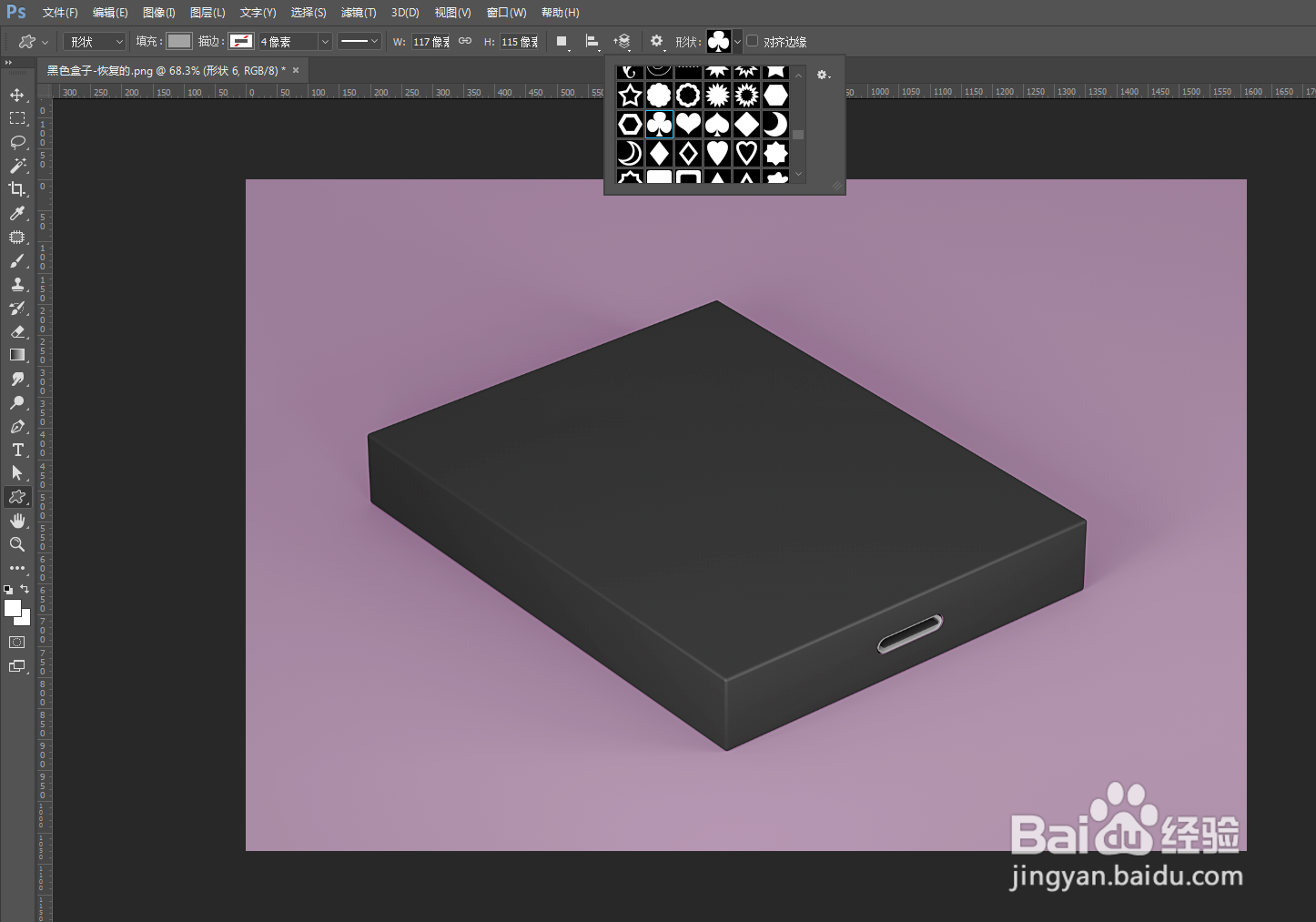
Task: Select the Brush tool
Action: coord(17,260)
